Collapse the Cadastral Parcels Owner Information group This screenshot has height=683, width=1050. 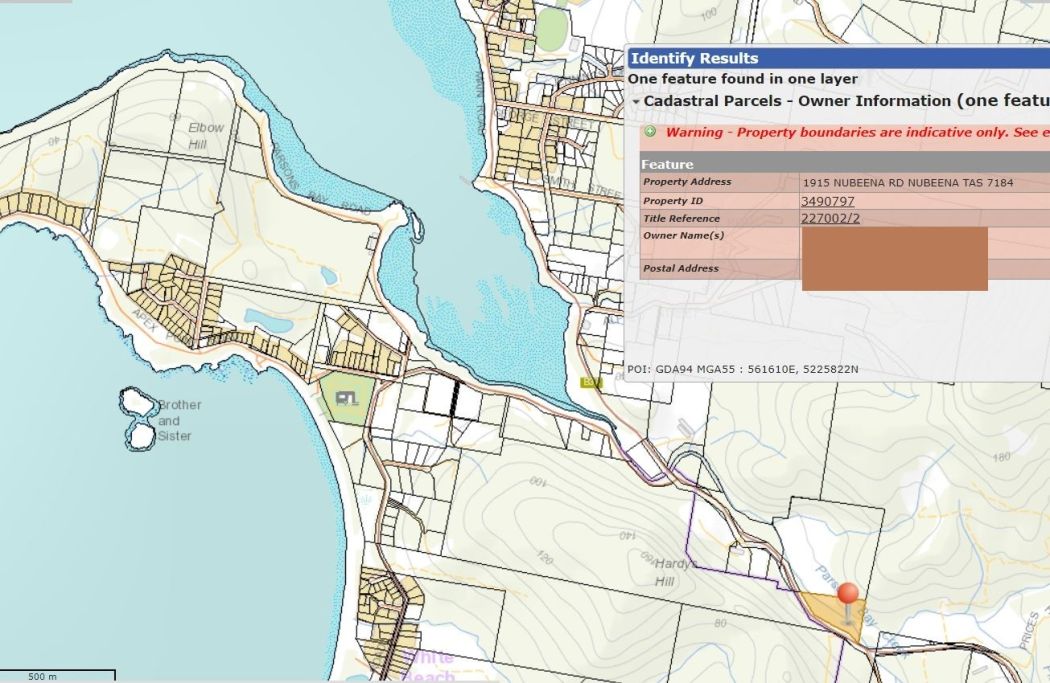tap(636, 102)
